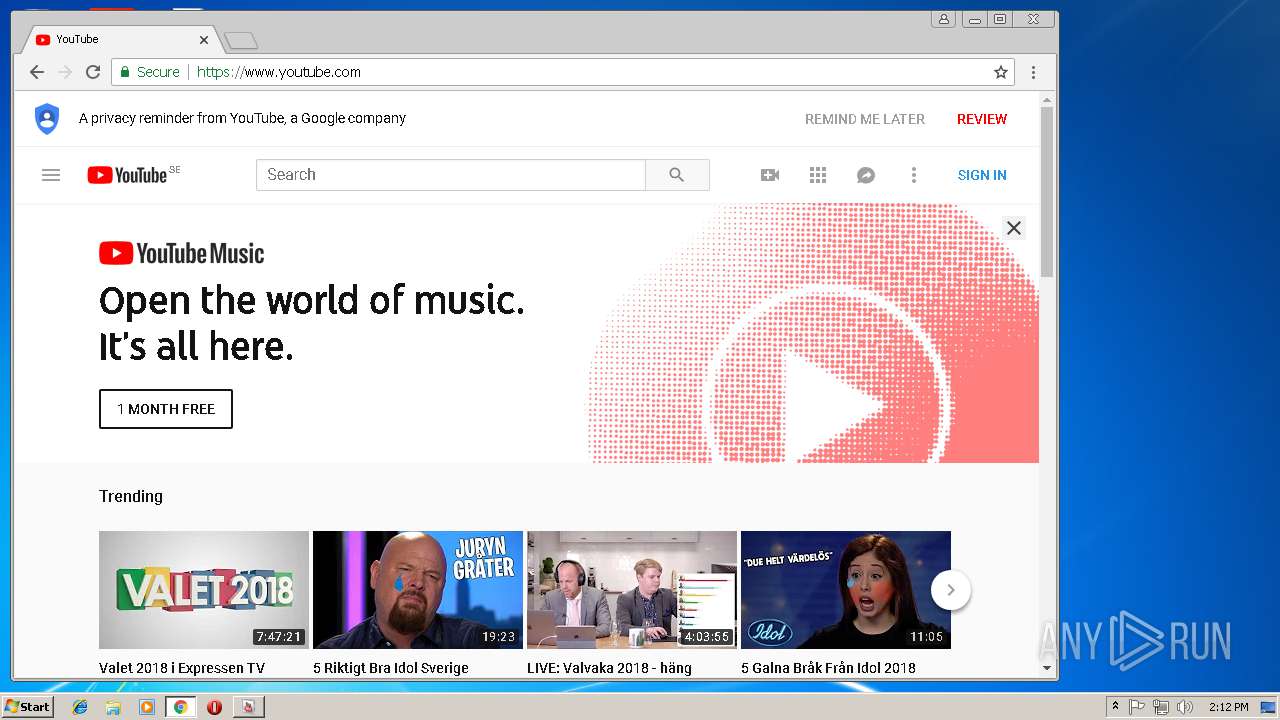Viewport: 1280px width, 720px height.
Task: Click the REVIEW privacy button
Action: click(x=982, y=119)
